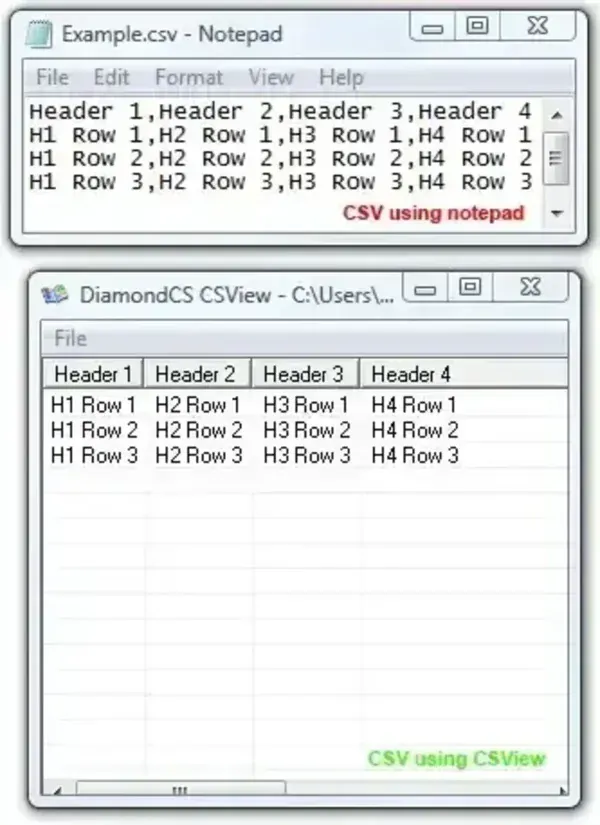Click Notepad scrollbar up arrow
Image resolution: width=600 pixels, height=825 pixels.
click(x=557, y=114)
